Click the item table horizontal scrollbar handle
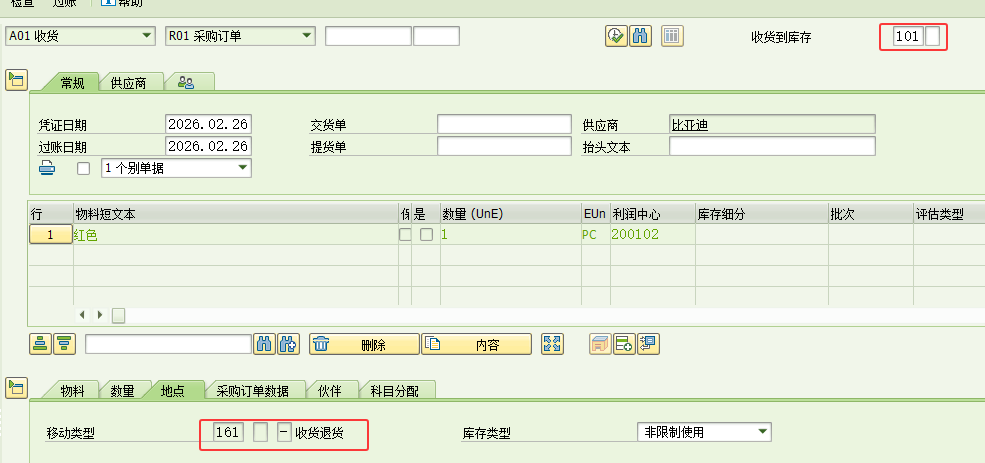985x463 pixels. (118, 315)
